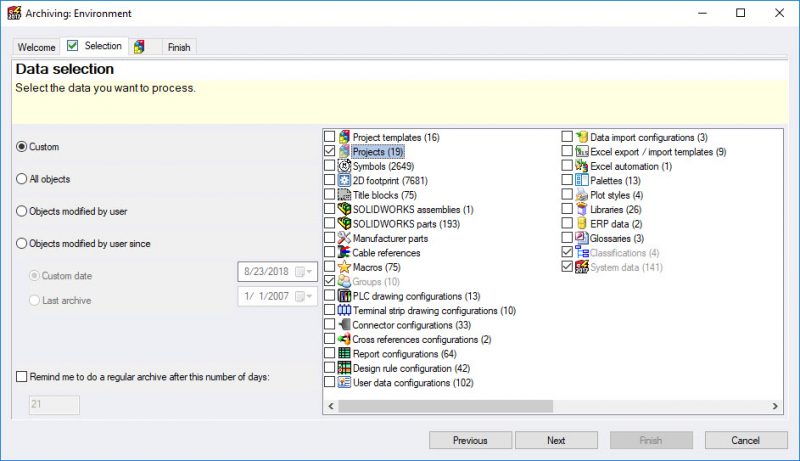Select Objects modified by user since
800x461 pixels.
coord(21,243)
